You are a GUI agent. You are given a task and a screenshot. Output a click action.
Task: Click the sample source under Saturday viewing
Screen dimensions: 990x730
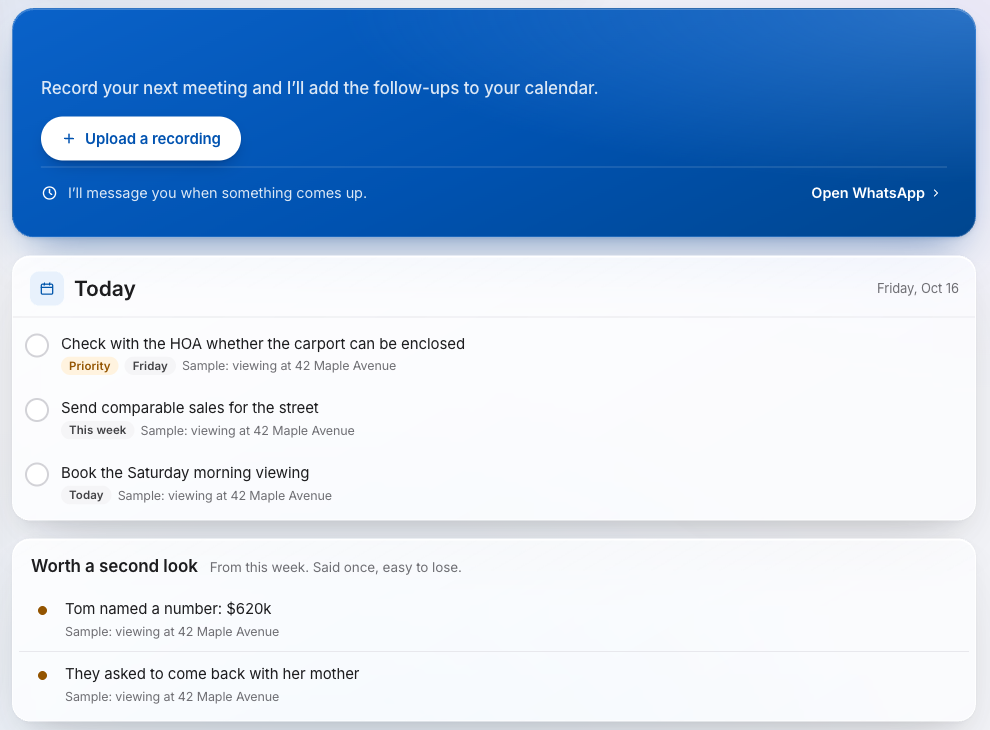coord(225,496)
